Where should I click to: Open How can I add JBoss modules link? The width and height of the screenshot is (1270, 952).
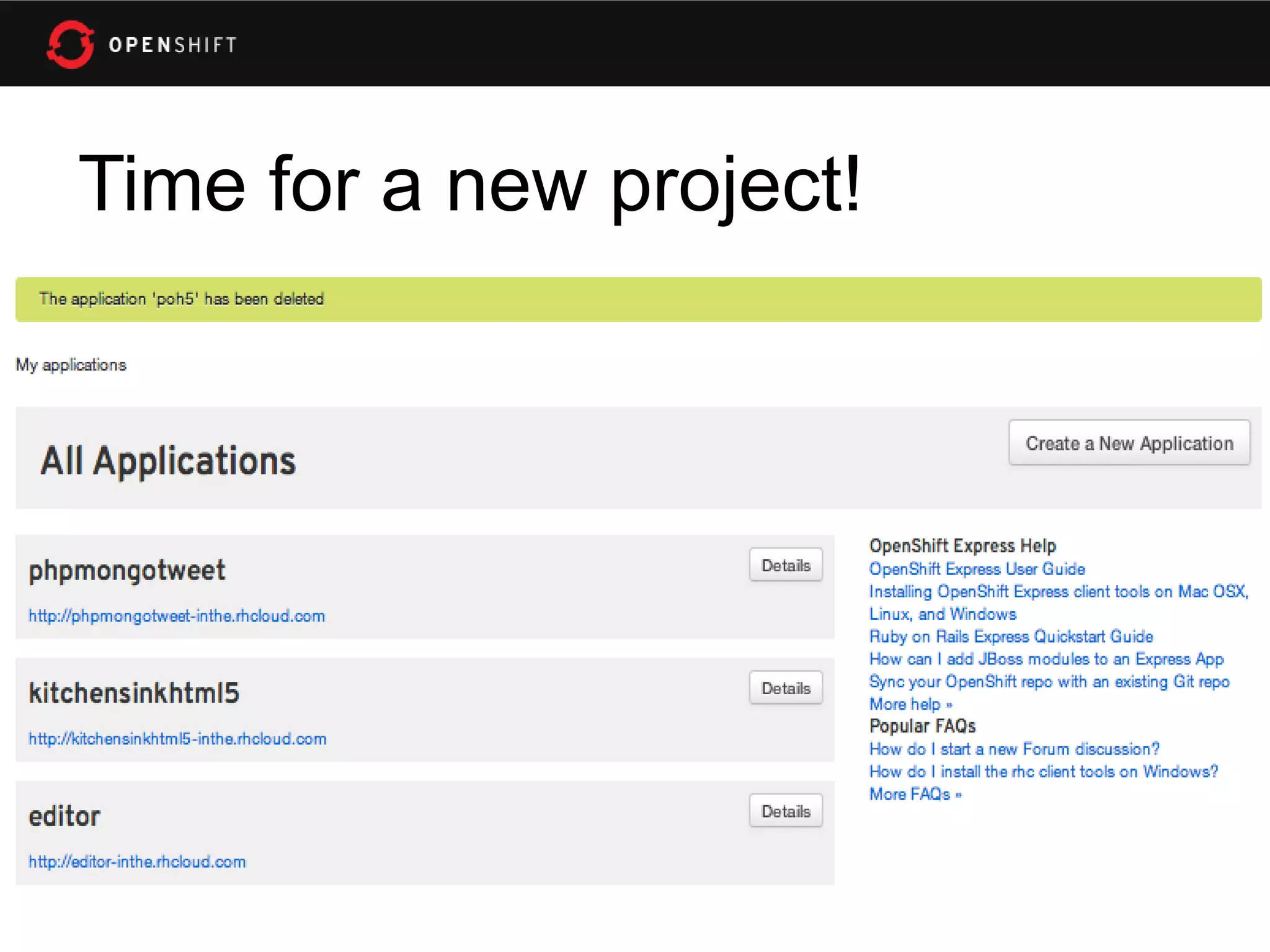click(1047, 659)
